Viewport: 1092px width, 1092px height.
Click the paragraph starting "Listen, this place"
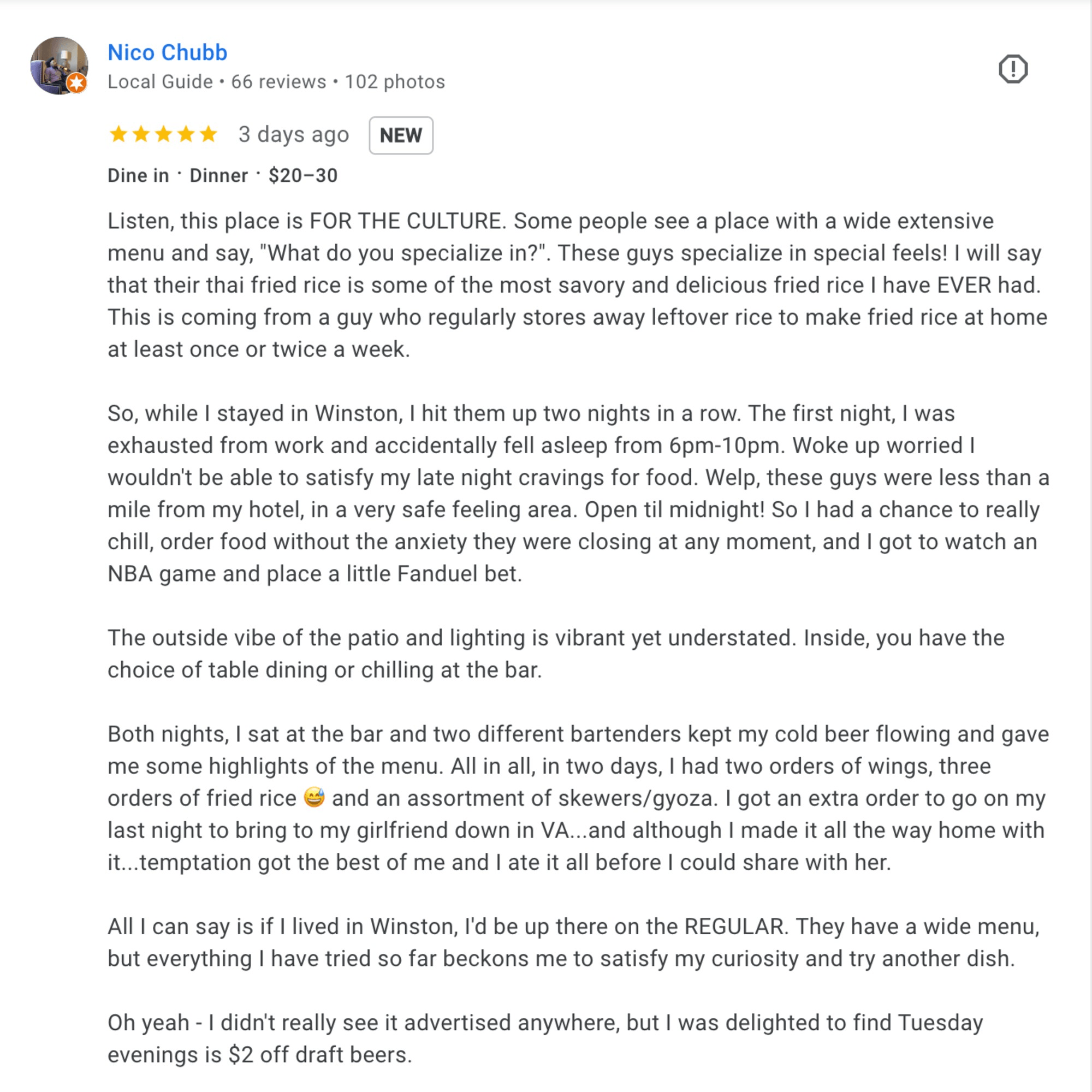coord(578,286)
